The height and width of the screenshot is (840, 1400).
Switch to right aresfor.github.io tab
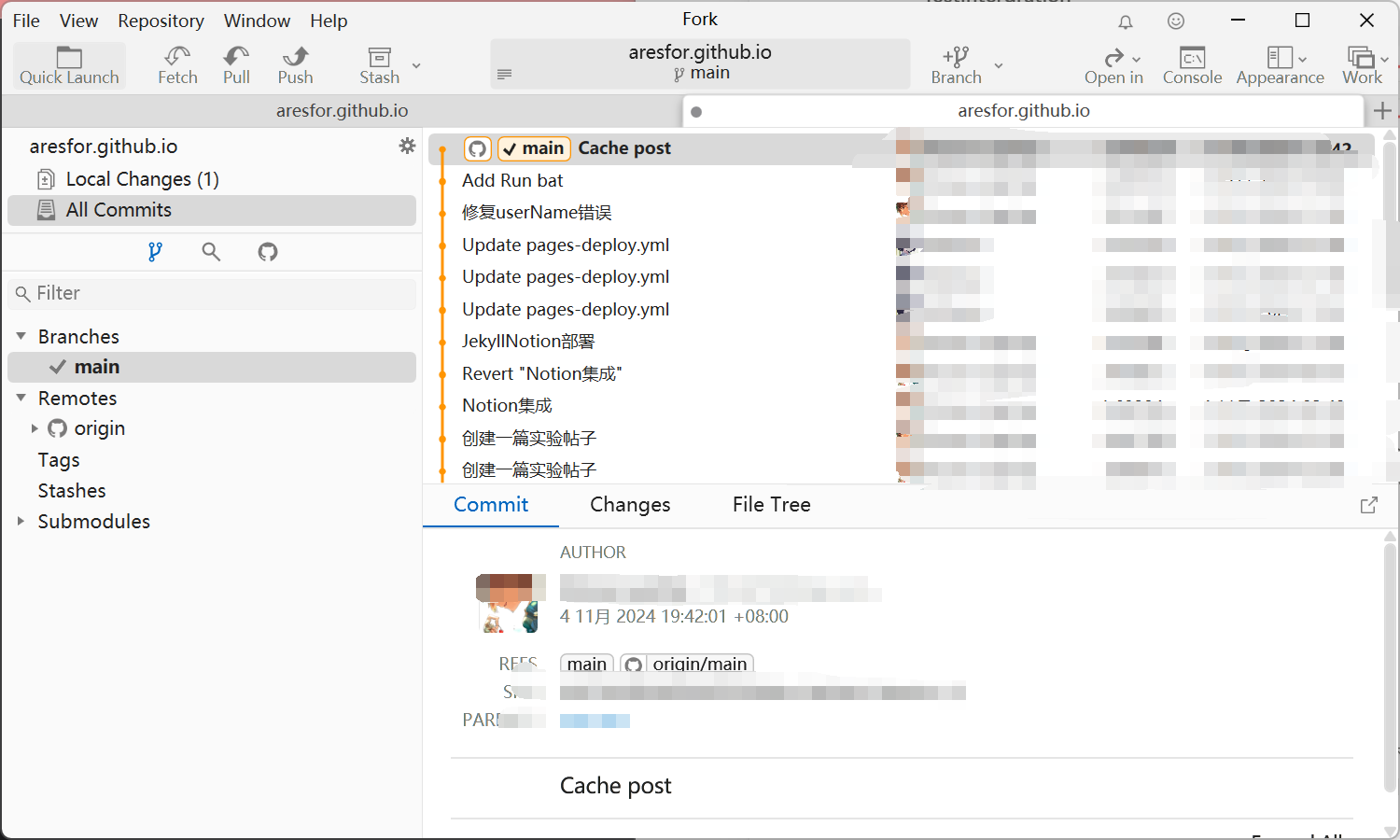tap(1024, 111)
